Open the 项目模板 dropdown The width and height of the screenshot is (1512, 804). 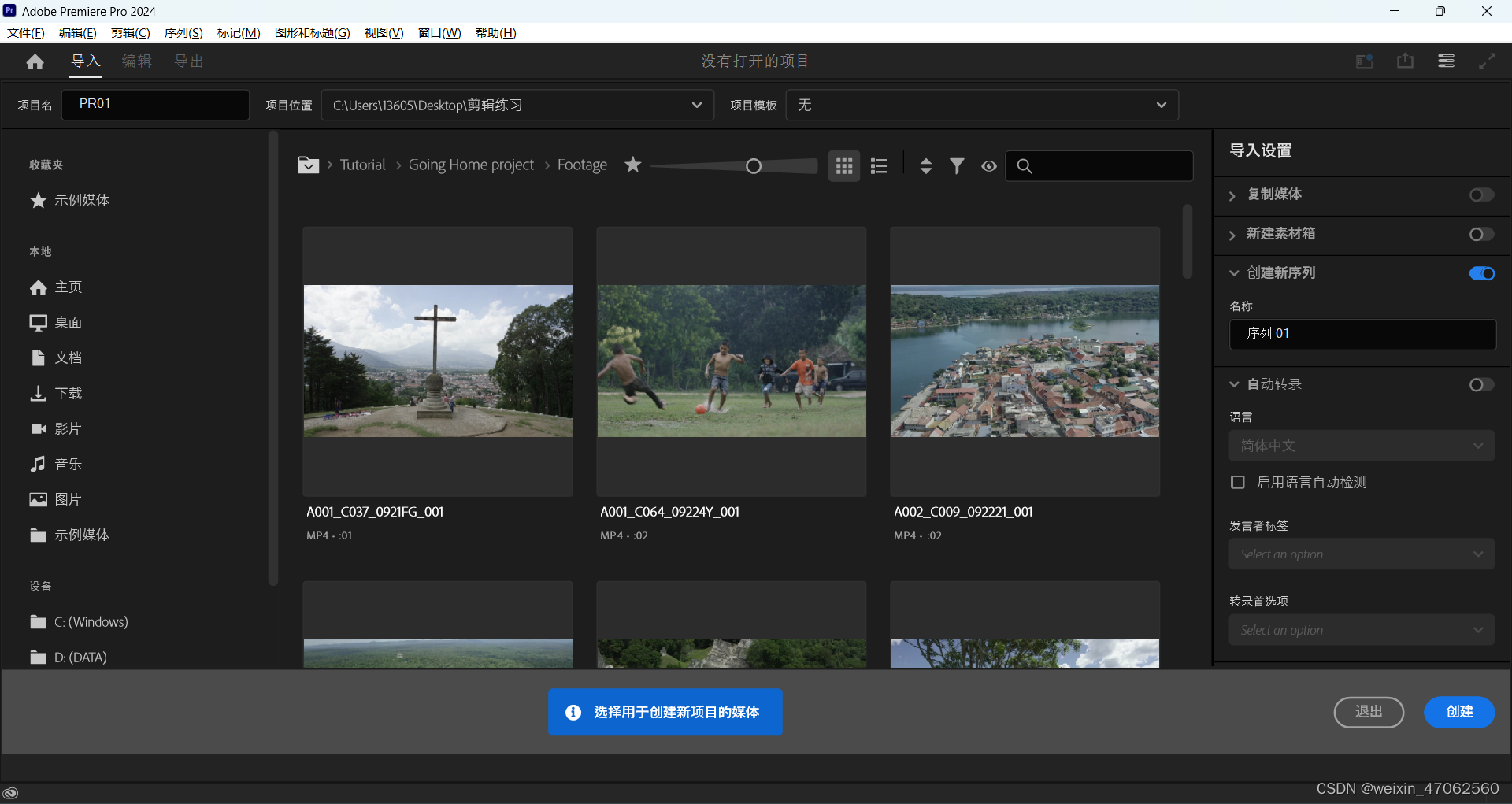tap(982, 105)
